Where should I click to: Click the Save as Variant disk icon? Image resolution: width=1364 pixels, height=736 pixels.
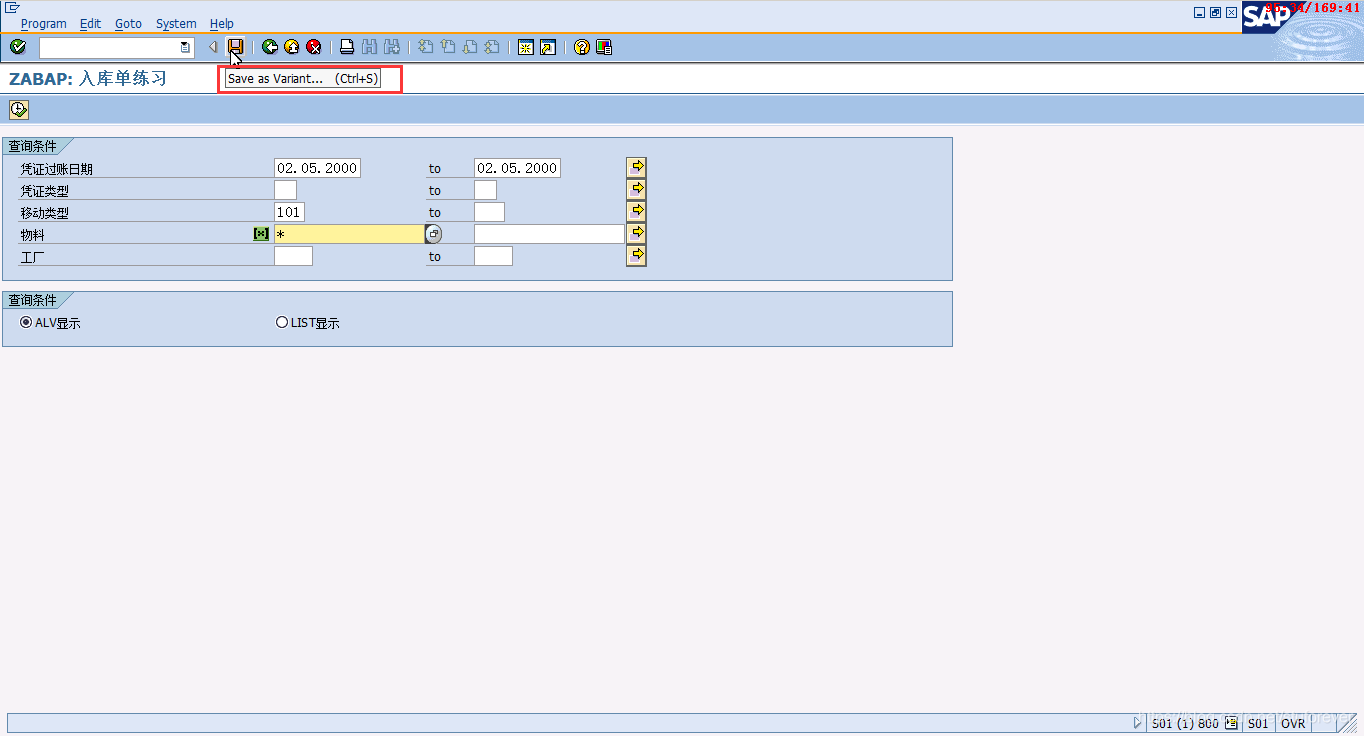pyautogui.click(x=235, y=47)
